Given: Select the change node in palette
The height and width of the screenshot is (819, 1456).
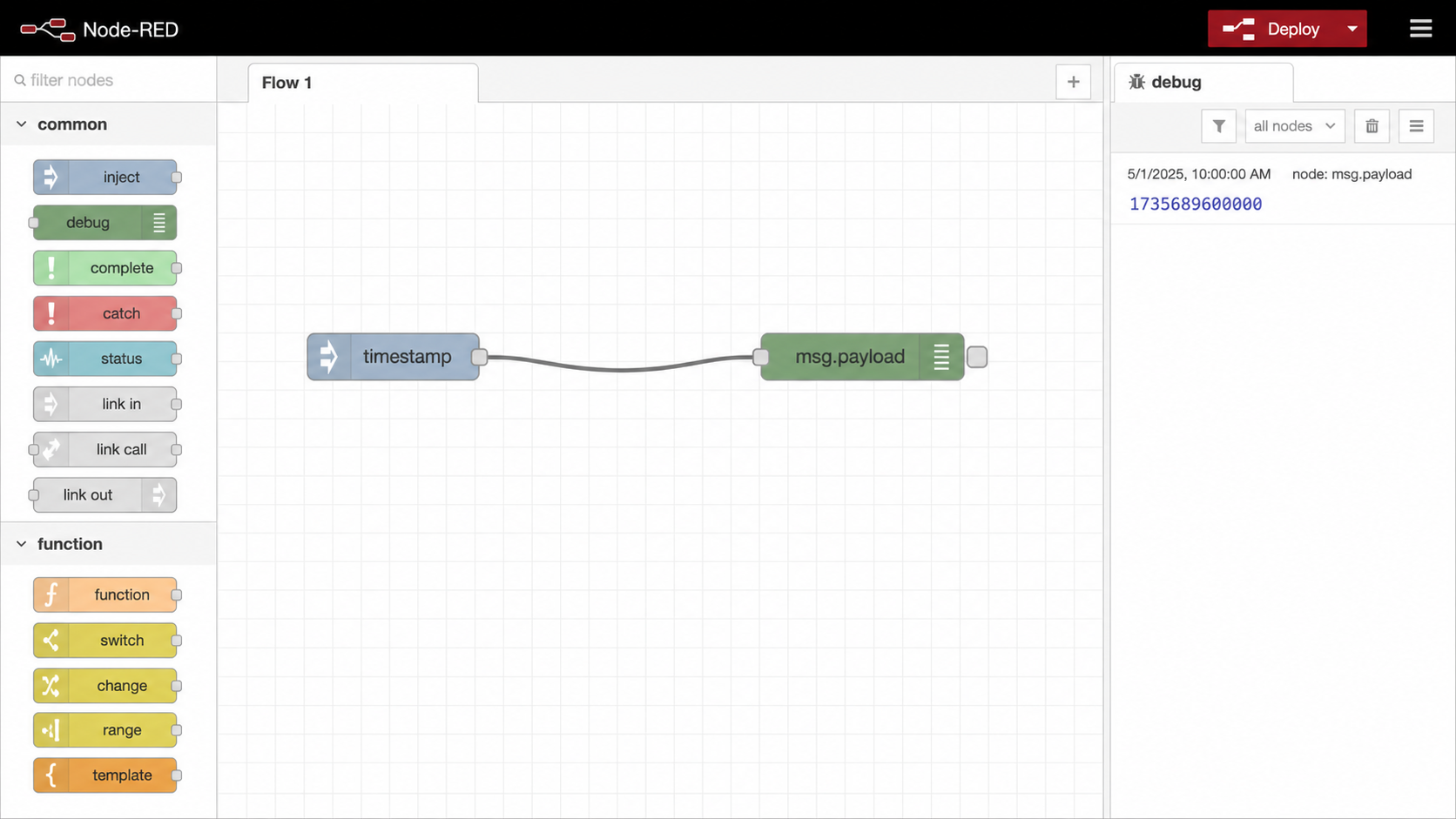Looking at the screenshot, I should click(x=105, y=685).
